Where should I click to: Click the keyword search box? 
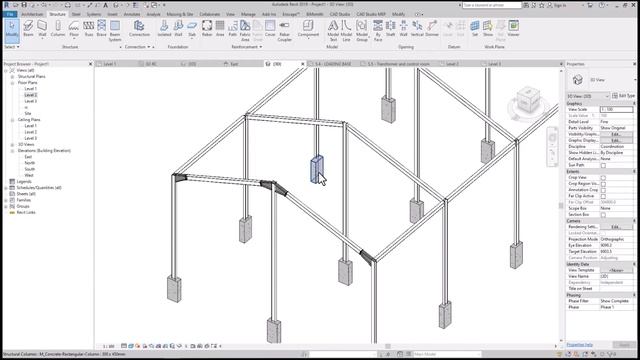pyautogui.click(x=492, y=5)
